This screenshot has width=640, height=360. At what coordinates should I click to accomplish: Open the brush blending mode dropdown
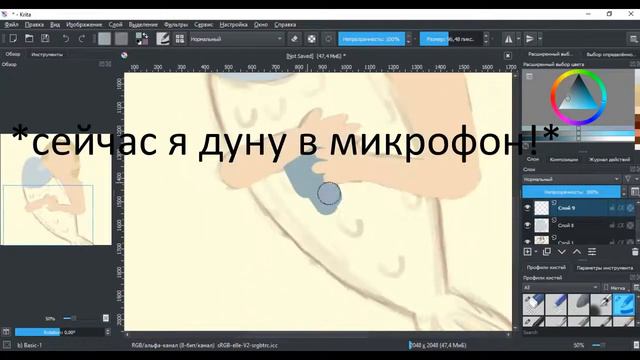click(236, 39)
